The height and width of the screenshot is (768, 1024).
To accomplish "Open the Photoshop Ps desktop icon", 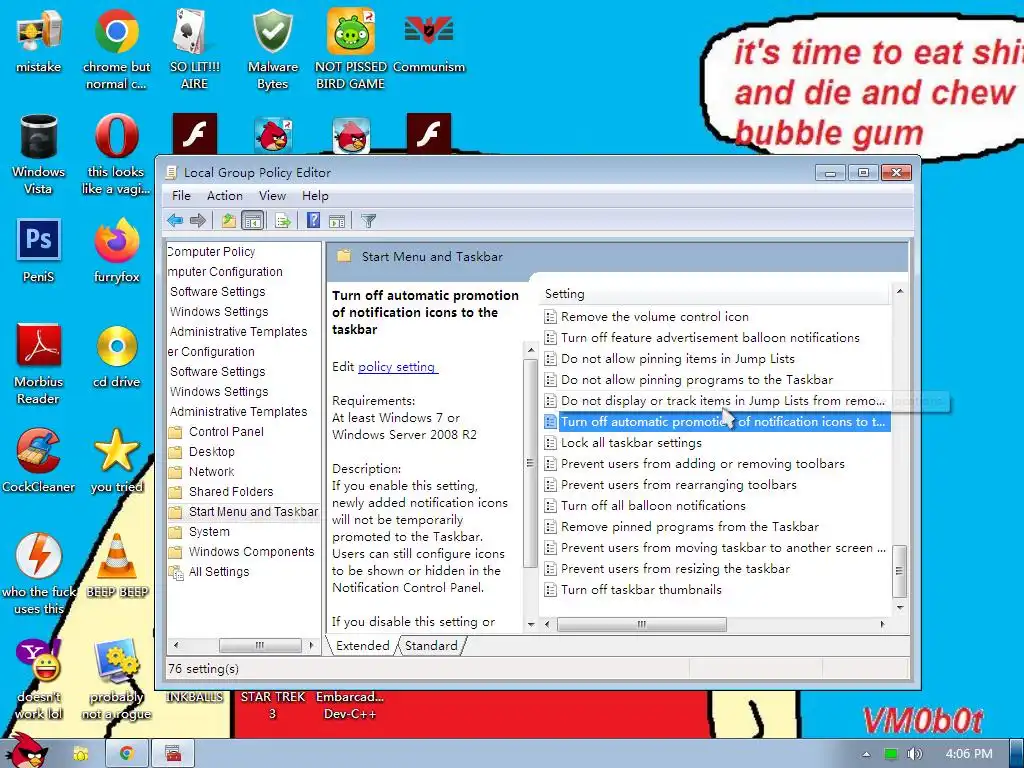I will tap(39, 251).
